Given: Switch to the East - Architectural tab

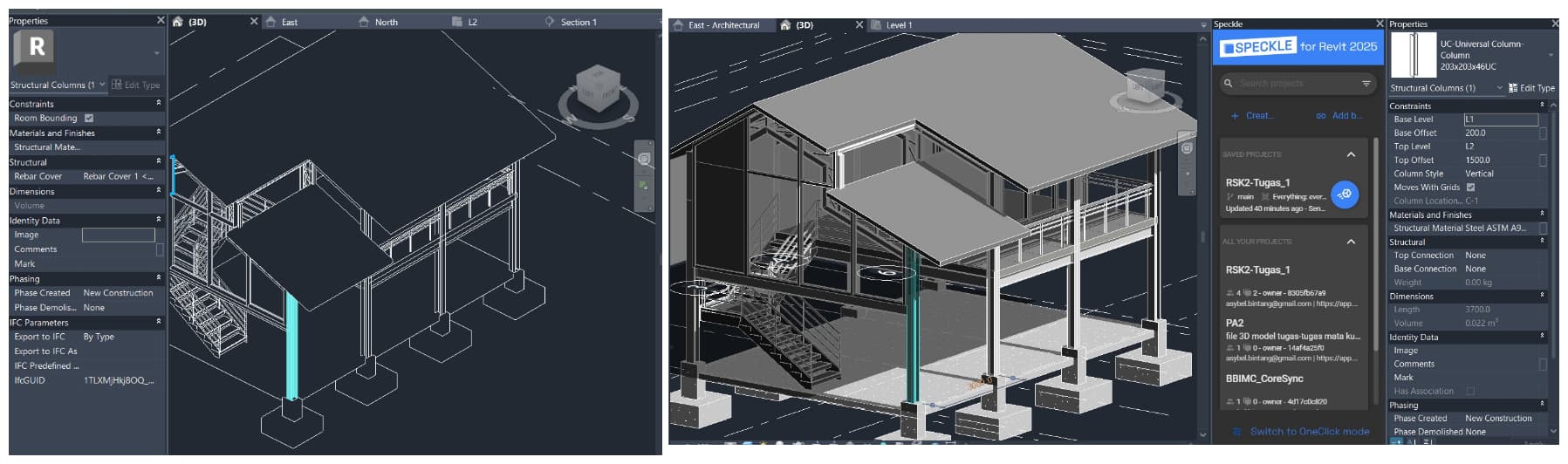Looking at the screenshot, I should pyautogui.click(x=722, y=25).
